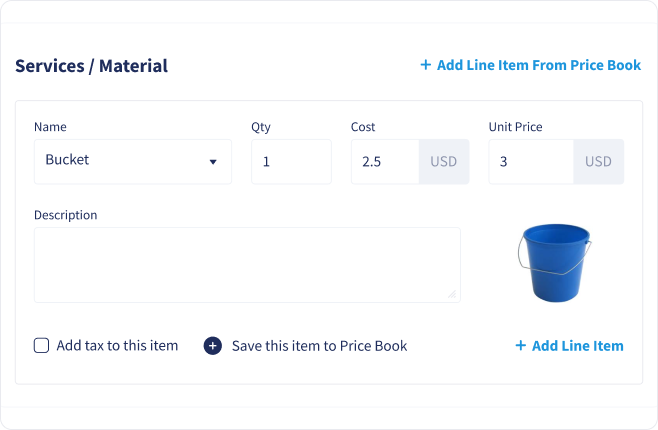Click the Add tax to this item label text
This screenshot has height=430, width=658.
[x=117, y=346]
